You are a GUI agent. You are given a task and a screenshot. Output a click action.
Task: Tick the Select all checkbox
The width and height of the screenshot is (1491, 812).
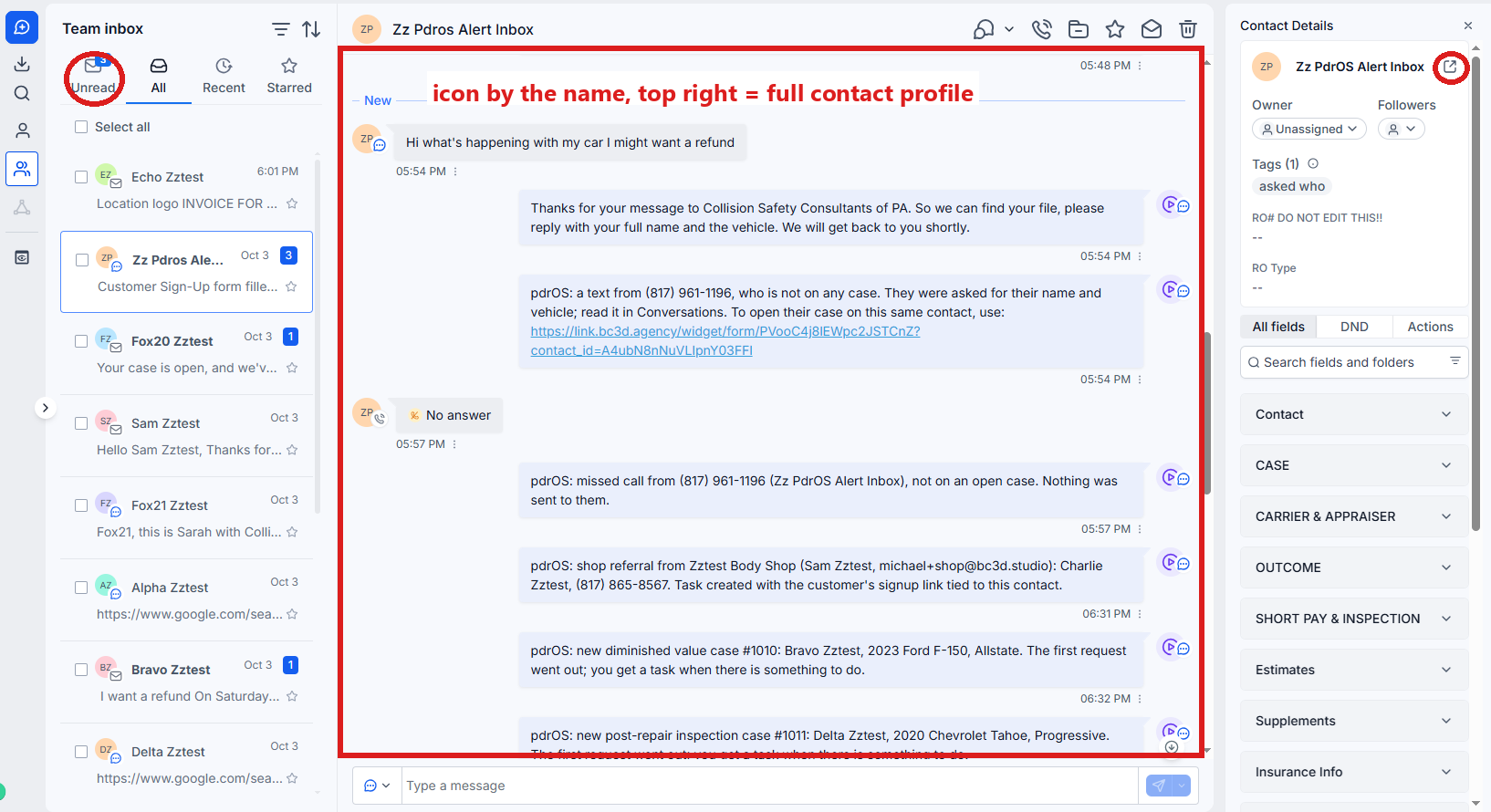click(81, 127)
